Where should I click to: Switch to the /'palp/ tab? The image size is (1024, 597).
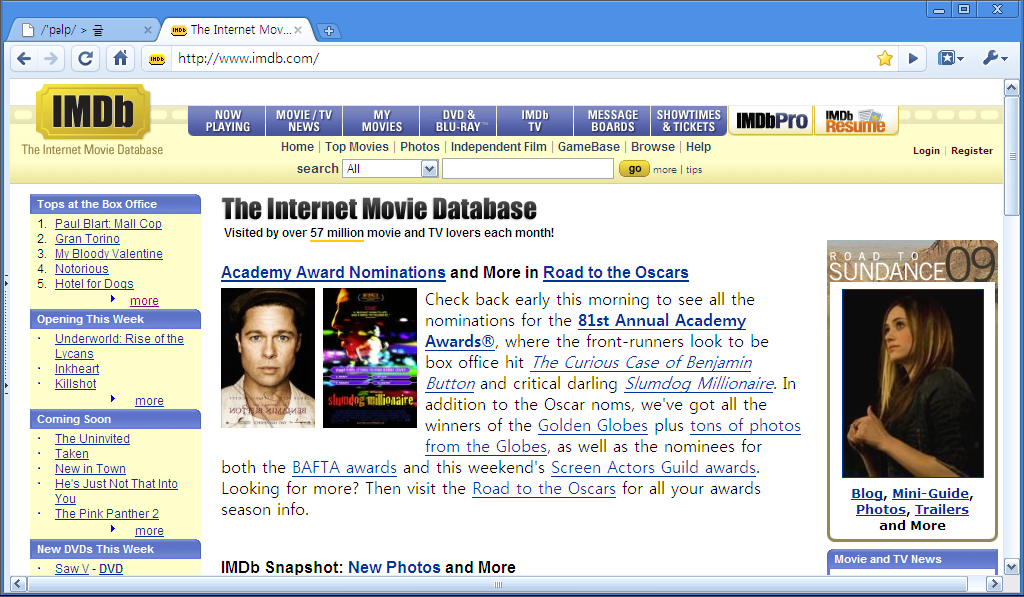[81, 30]
